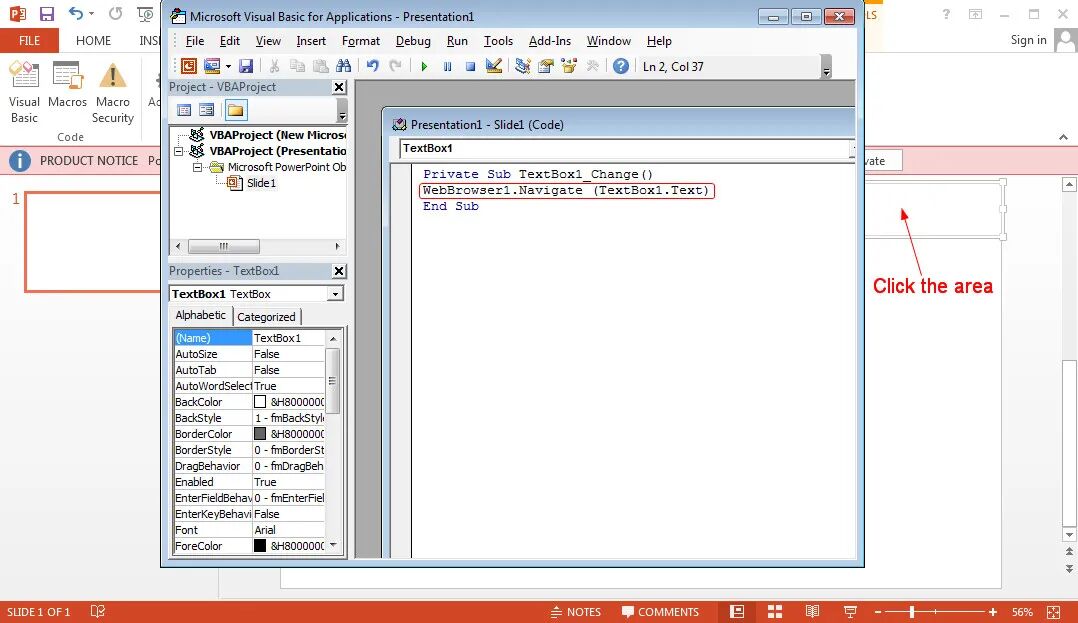Click View Code icon in Project panel
The image size is (1078, 623).
184,110
